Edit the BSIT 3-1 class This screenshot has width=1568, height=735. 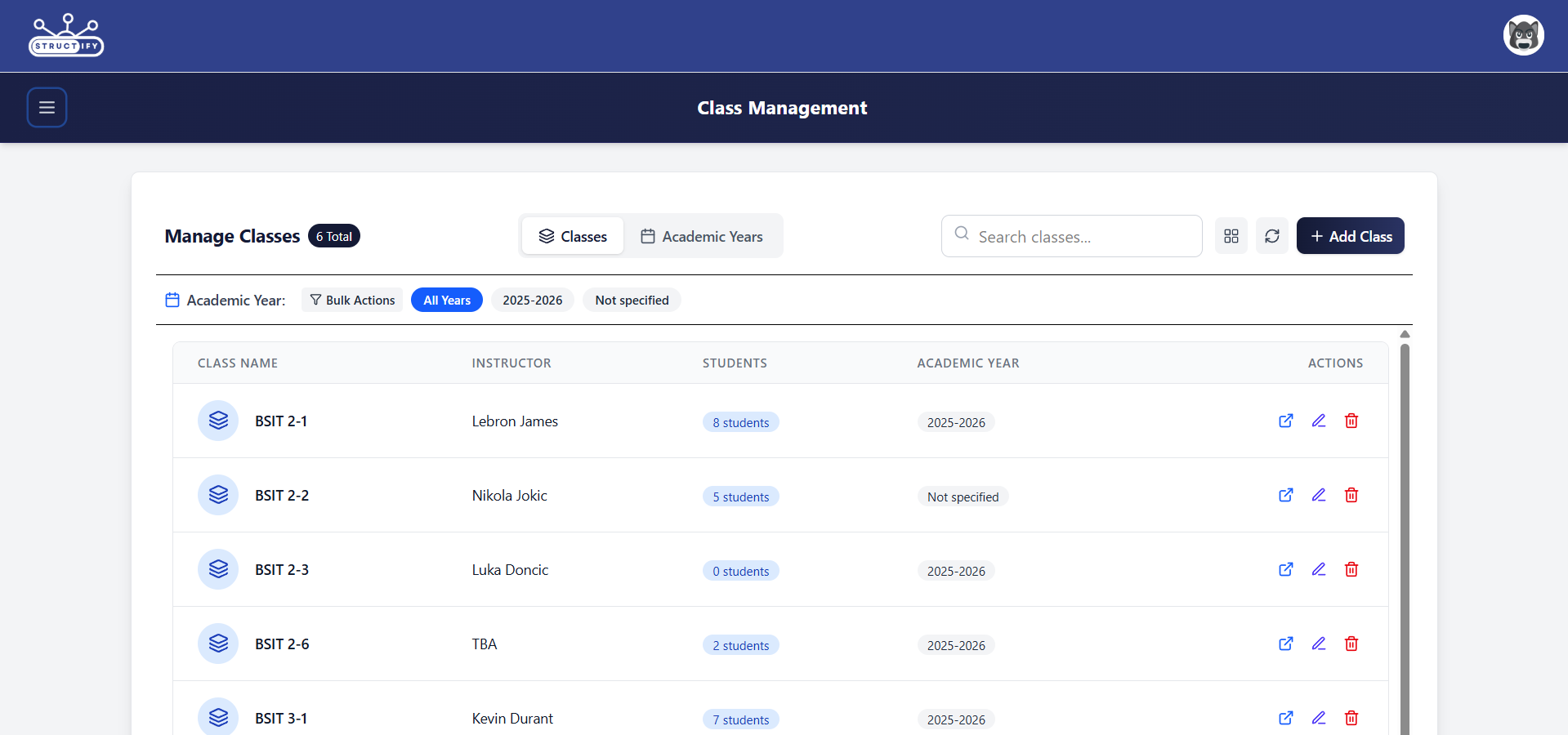coord(1318,718)
